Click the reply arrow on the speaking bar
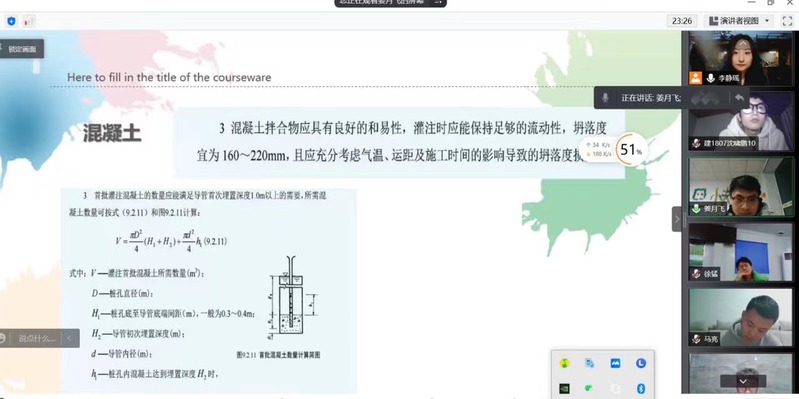The width and height of the screenshot is (799, 399). point(739,97)
